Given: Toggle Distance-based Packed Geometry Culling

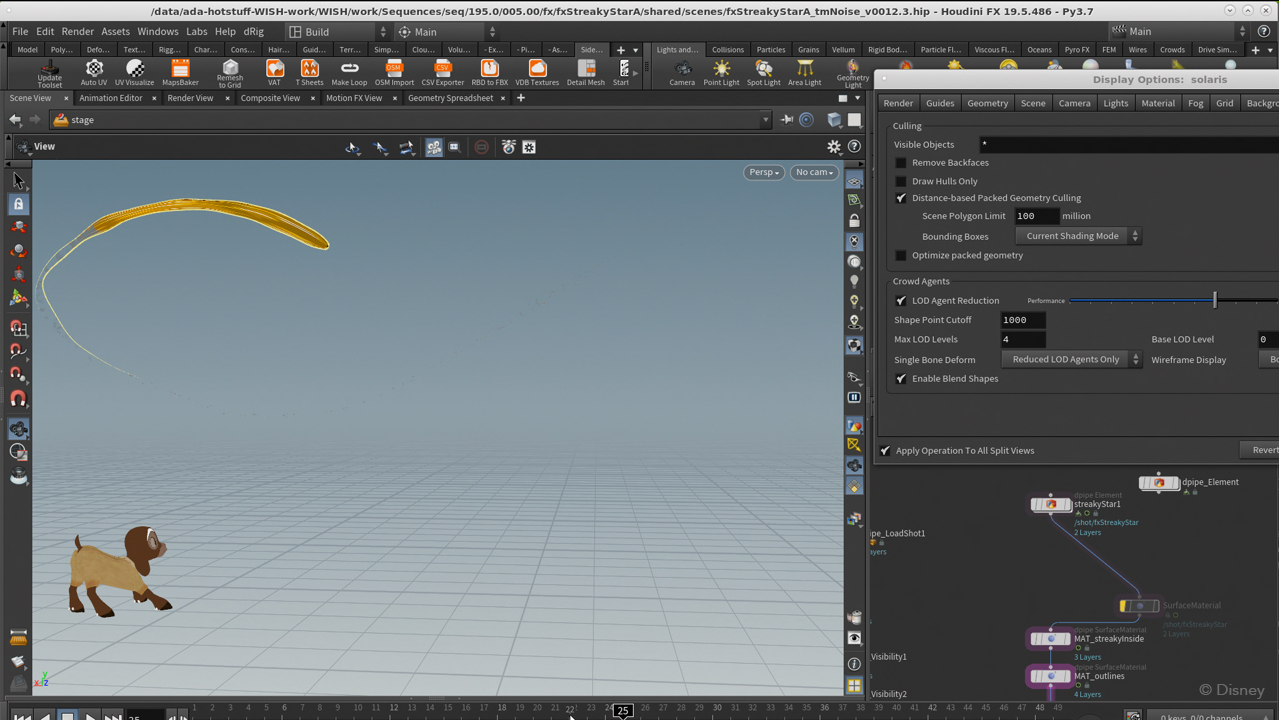Looking at the screenshot, I should click(901, 198).
